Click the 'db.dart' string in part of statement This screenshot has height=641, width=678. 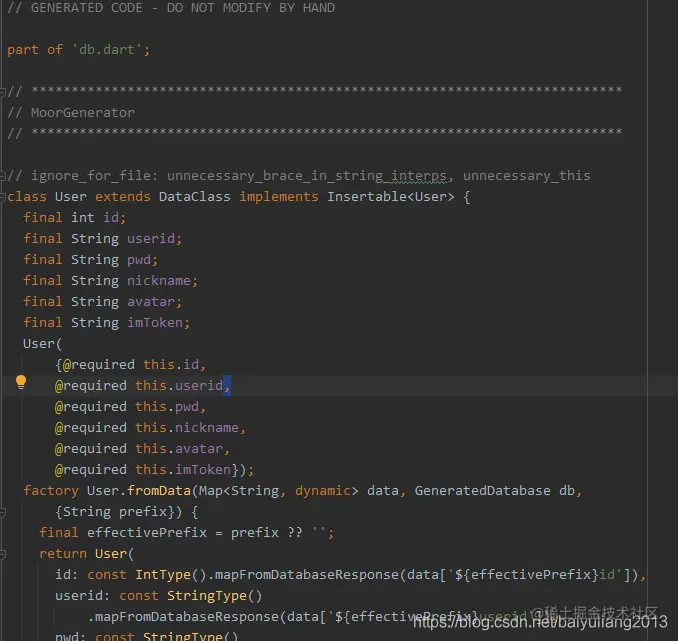[107, 50]
